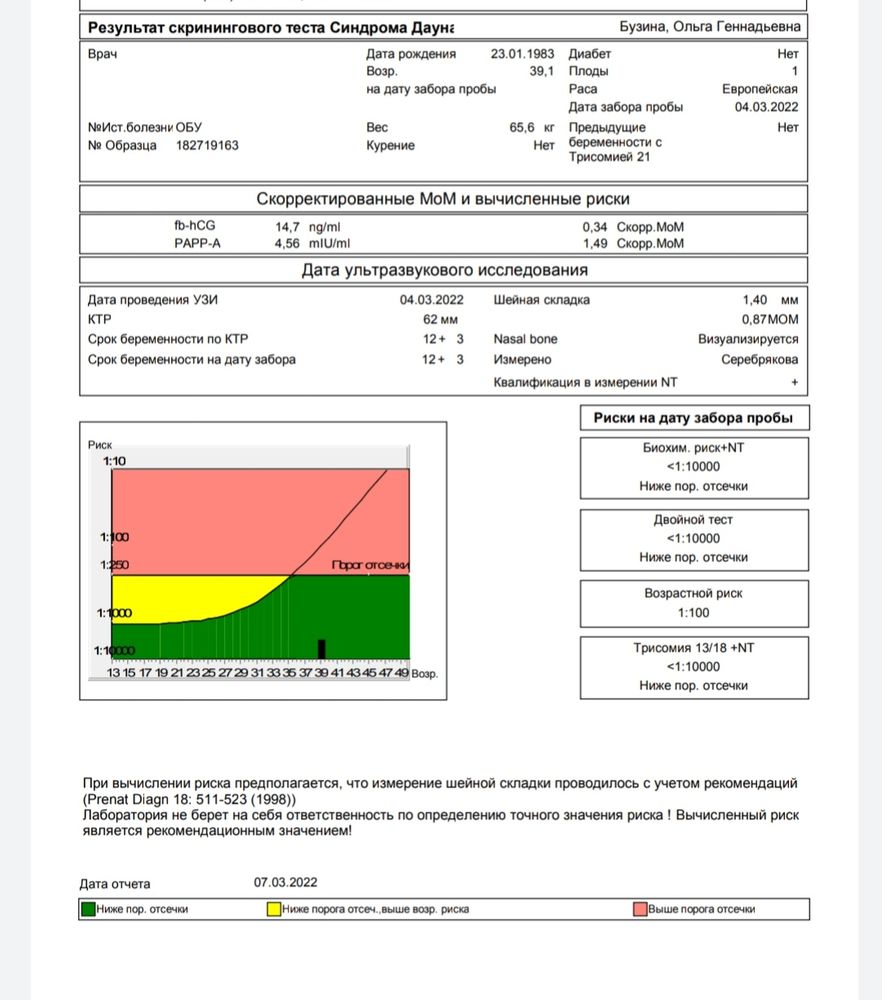Click the red legend swatch
The width and height of the screenshot is (882, 1000).
point(639,909)
